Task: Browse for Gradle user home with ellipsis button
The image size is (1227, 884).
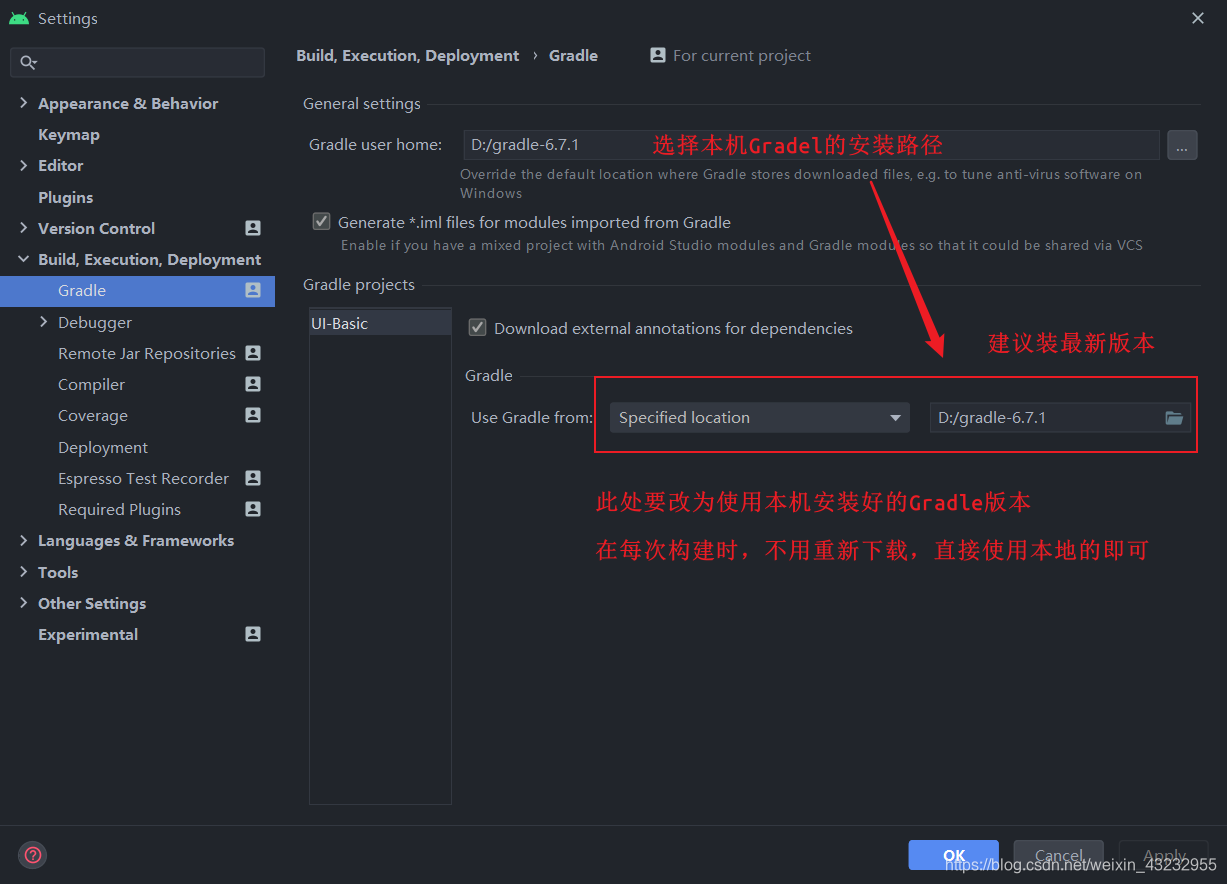Action: pos(1182,145)
